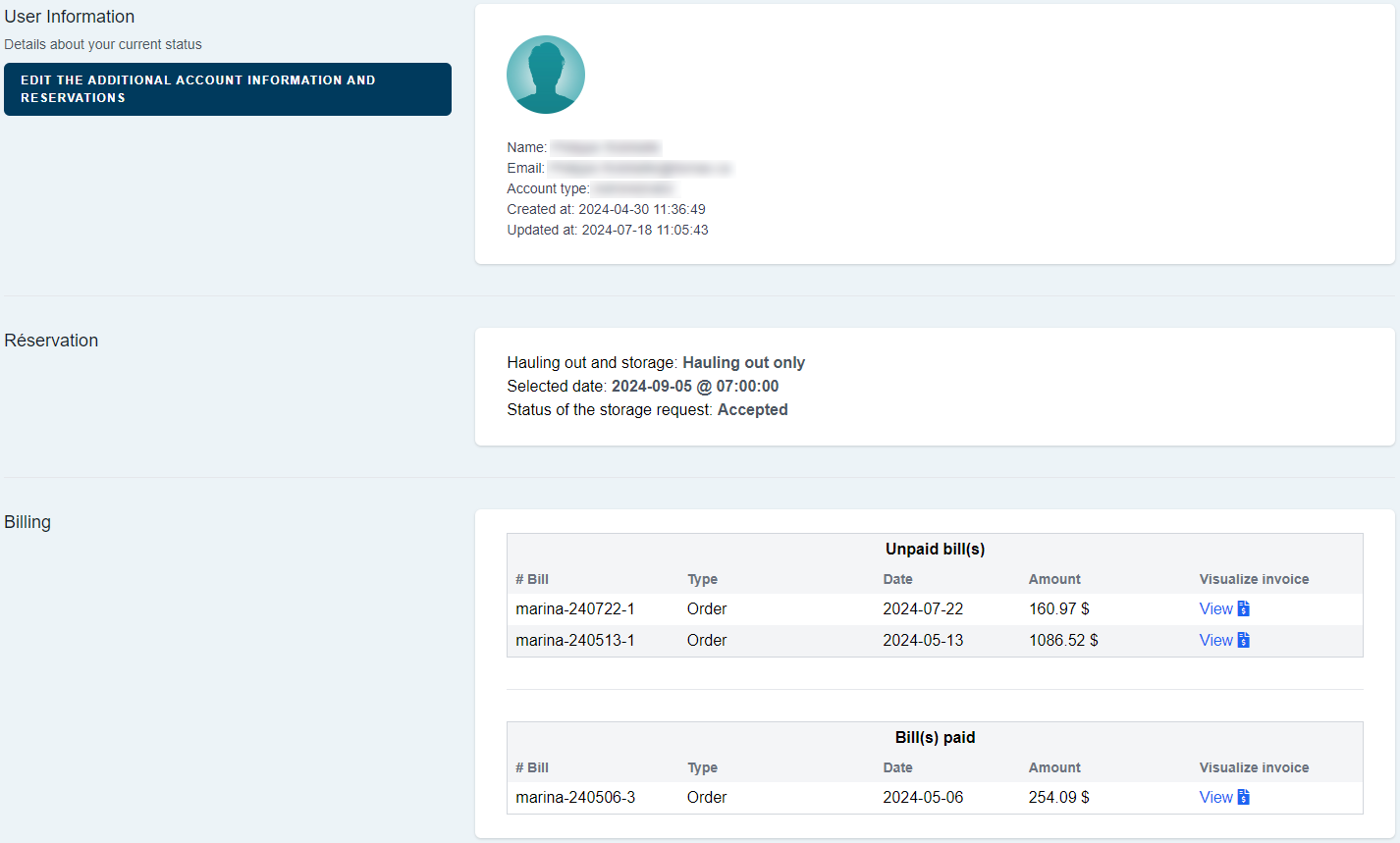Click the Hauling out only value
The width and height of the screenshot is (1400, 843).
[743, 362]
